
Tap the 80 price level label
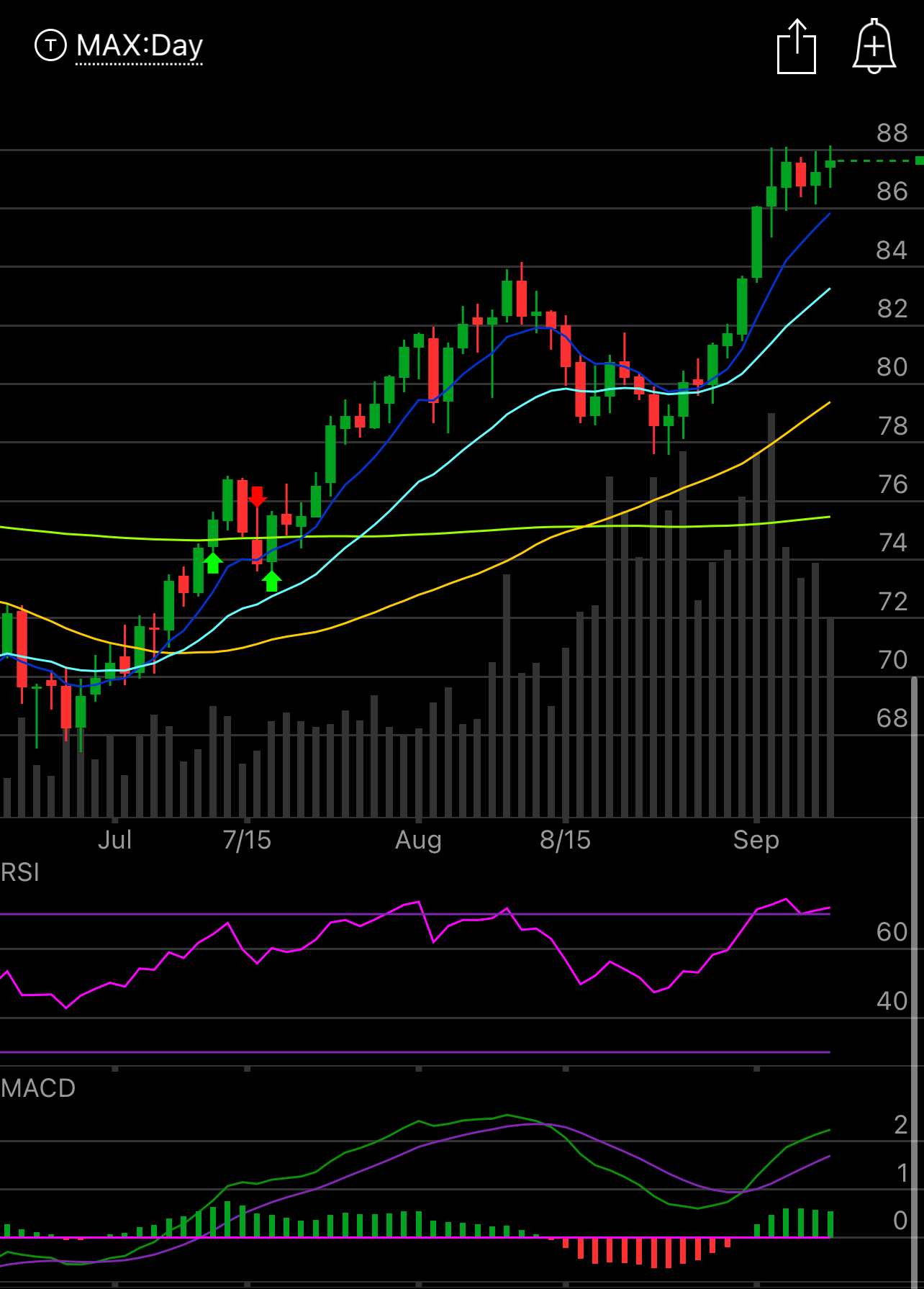(x=892, y=367)
